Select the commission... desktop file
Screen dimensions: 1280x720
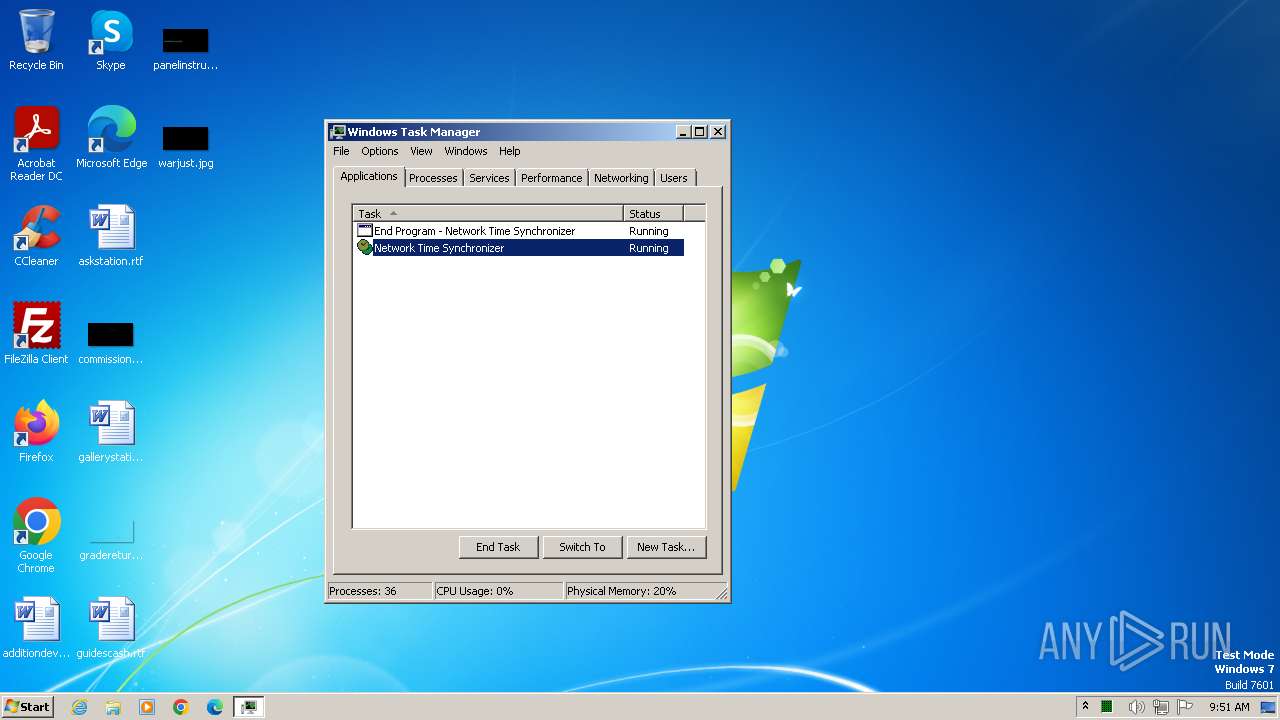[111, 342]
